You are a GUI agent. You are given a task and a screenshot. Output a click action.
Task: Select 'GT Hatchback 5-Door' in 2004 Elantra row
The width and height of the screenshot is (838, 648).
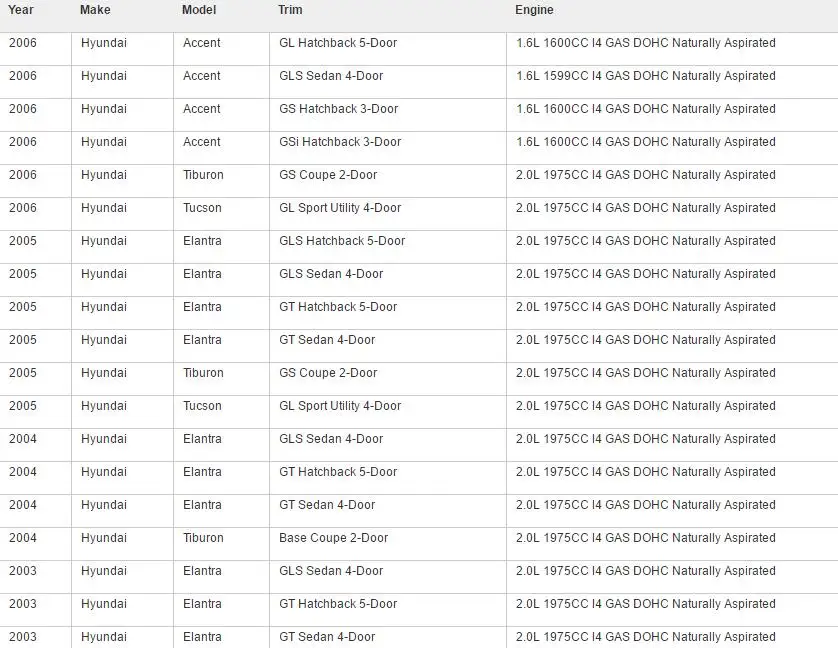[338, 472]
